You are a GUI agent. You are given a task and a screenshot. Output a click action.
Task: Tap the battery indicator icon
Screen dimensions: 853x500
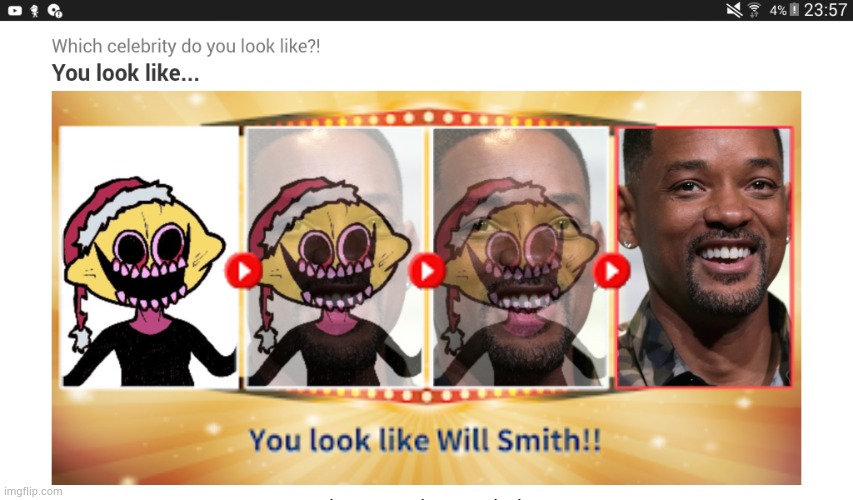[x=794, y=10]
